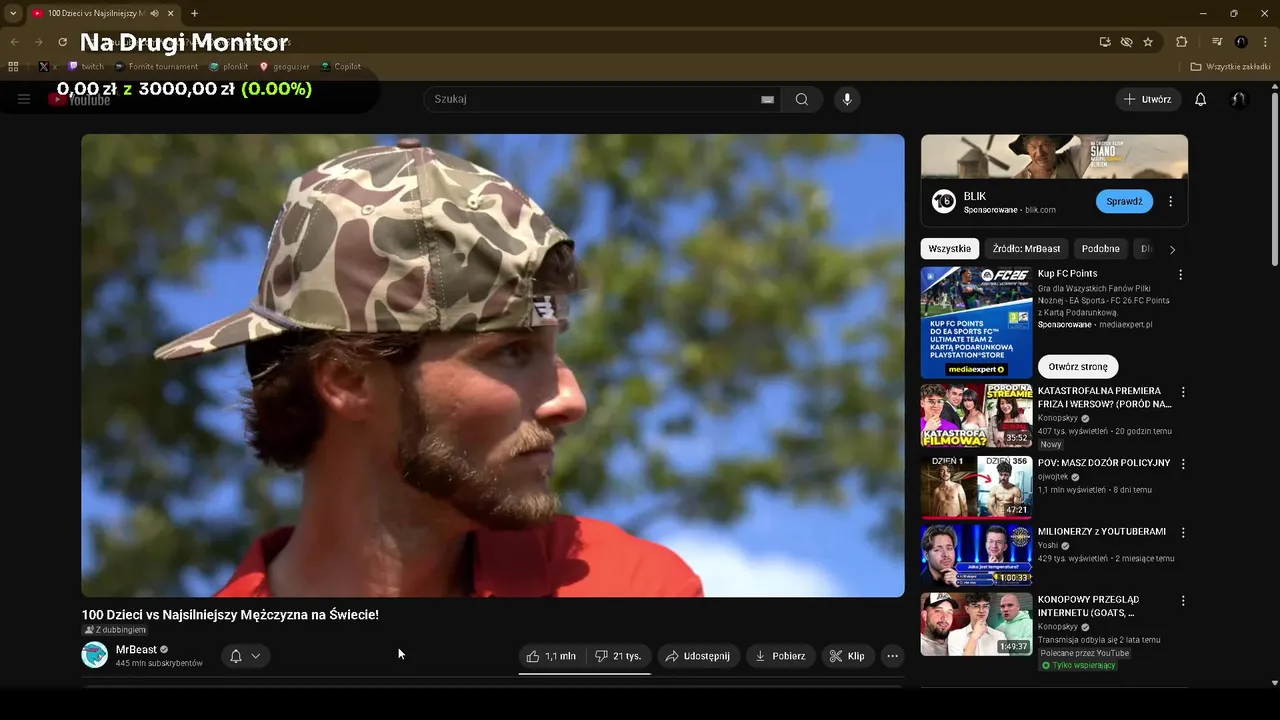Click the Sprawdź button on the BLIK ad
The image size is (1280, 720).
tap(1124, 201)
